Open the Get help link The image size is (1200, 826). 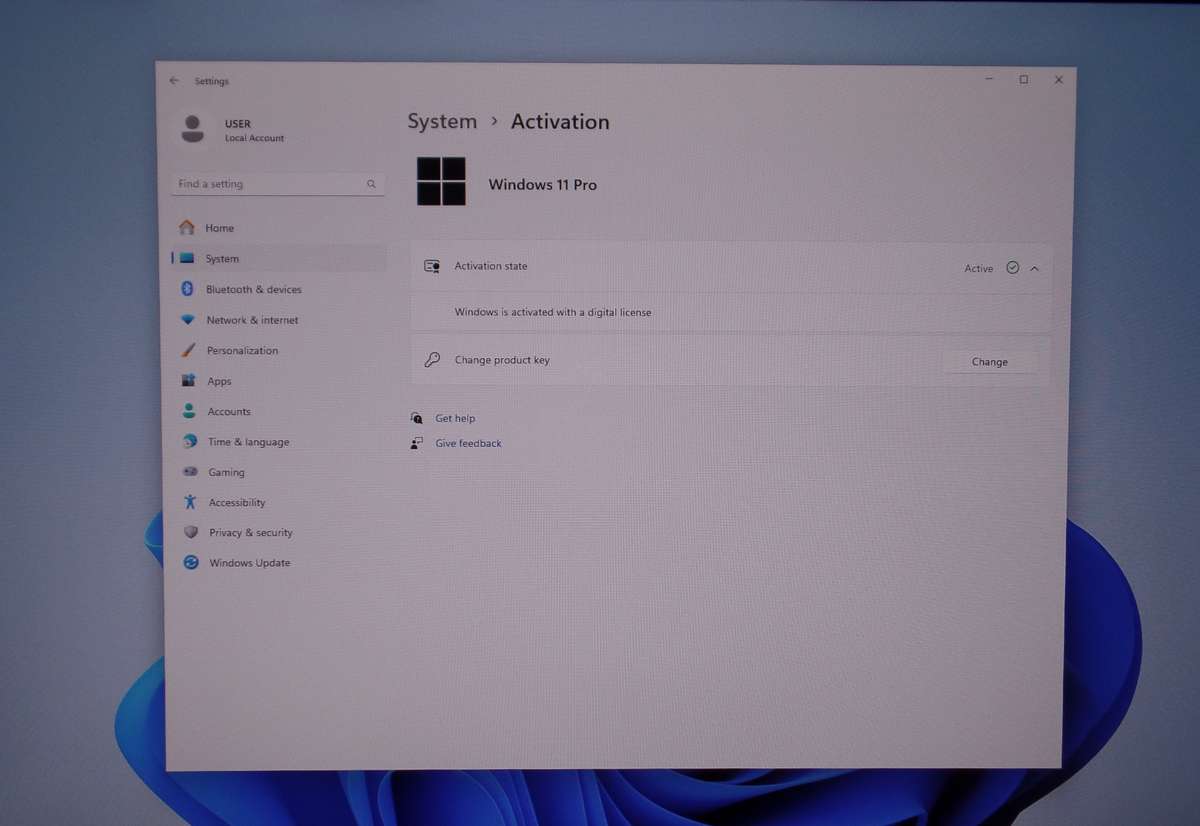(x=455, y=419)
